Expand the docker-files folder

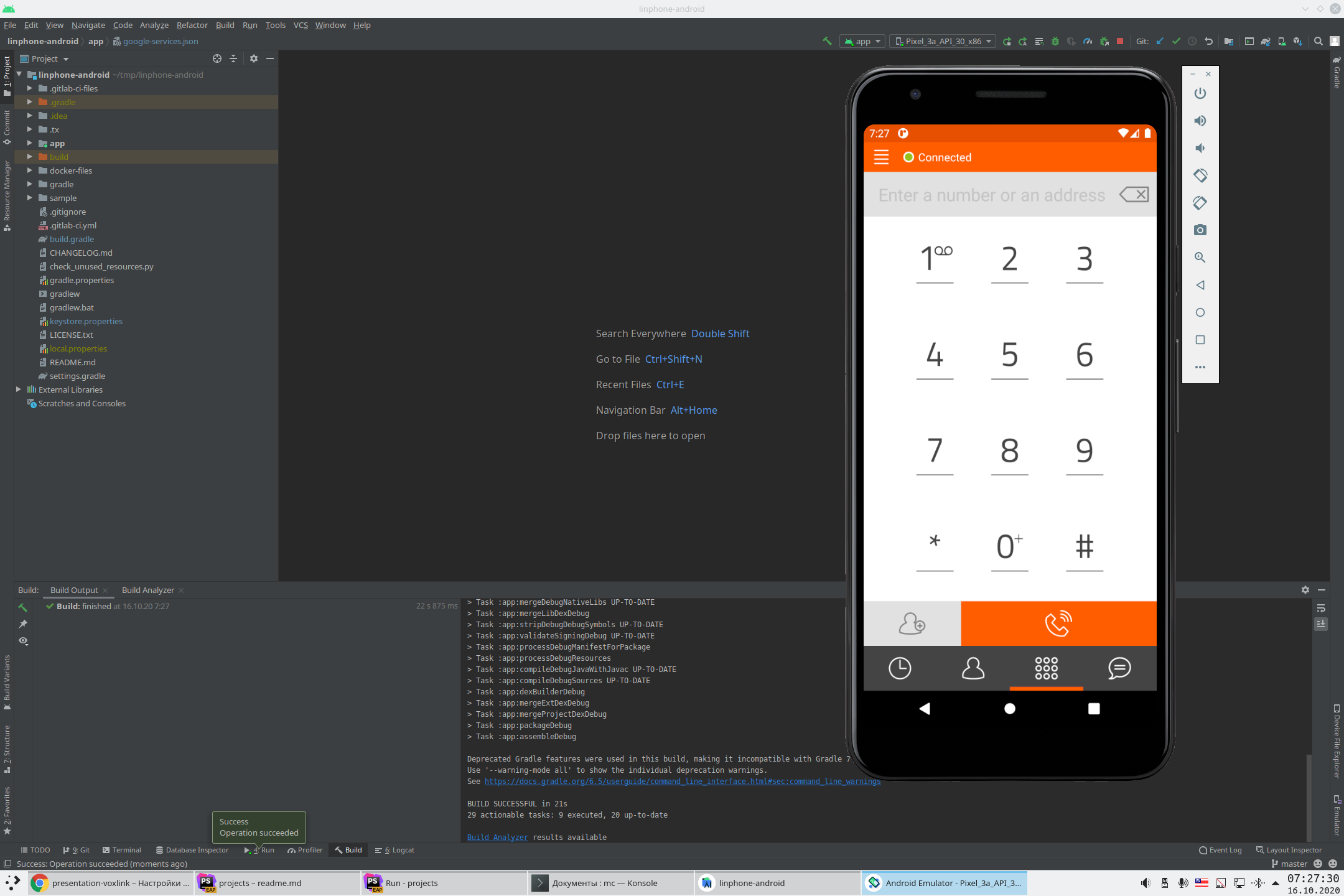coord(29,170)
